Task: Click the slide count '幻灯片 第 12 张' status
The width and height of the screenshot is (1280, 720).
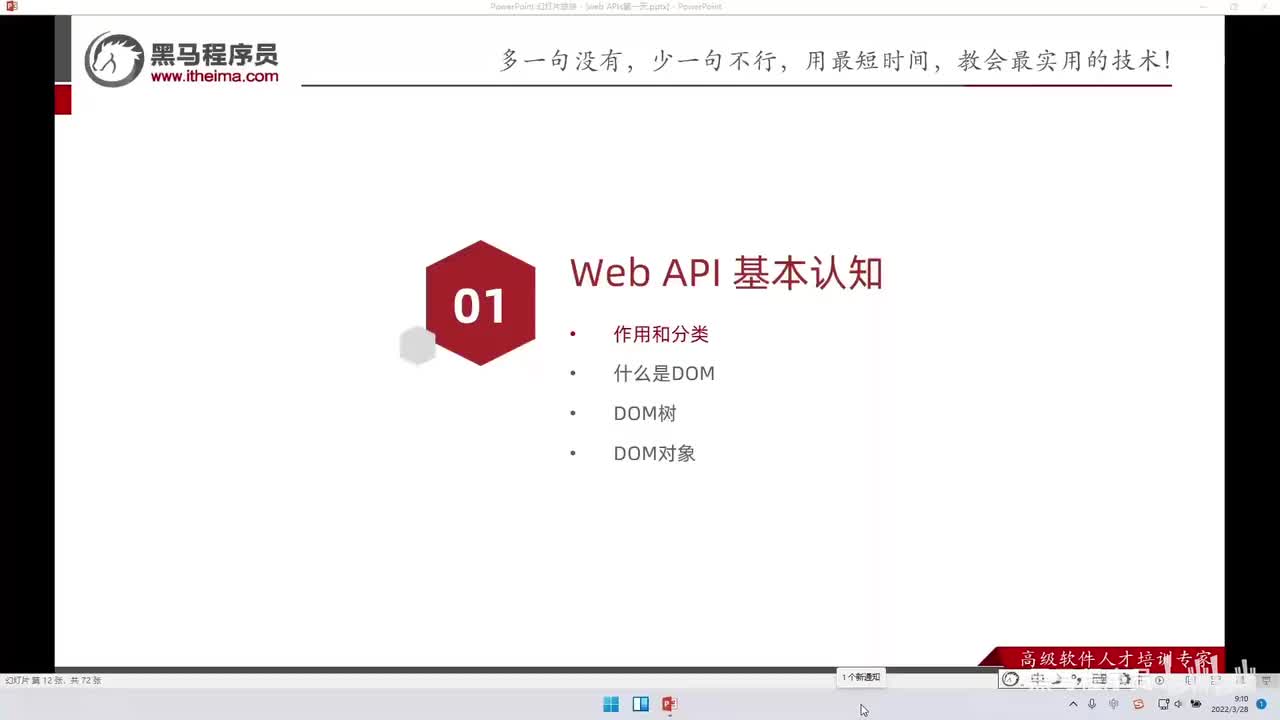Action: (x=53, y=680)
